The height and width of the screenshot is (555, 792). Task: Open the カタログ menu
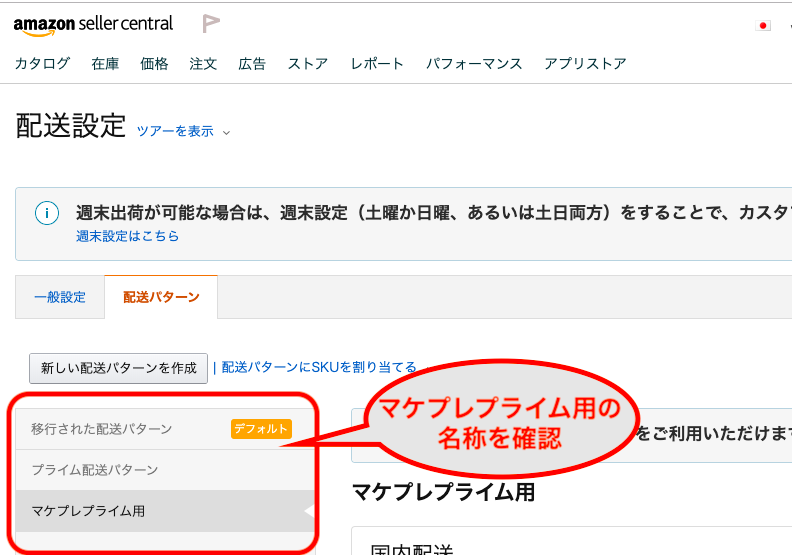42,64
